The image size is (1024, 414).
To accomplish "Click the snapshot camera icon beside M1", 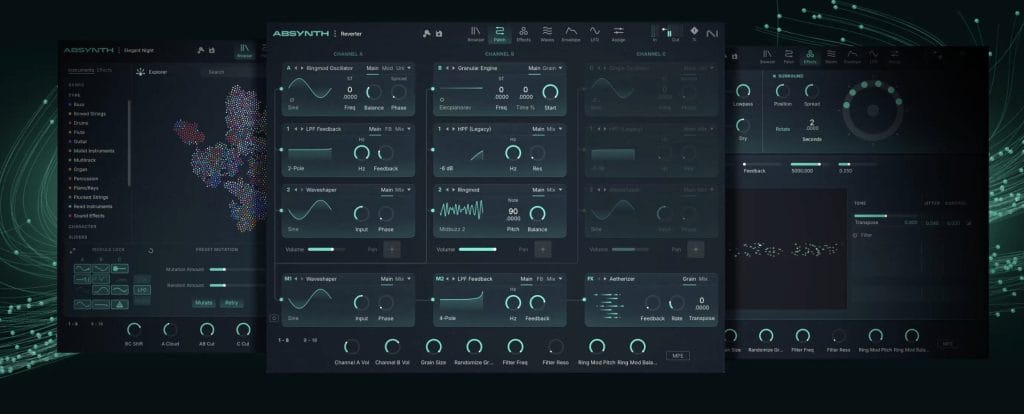I will pos(274,319).
